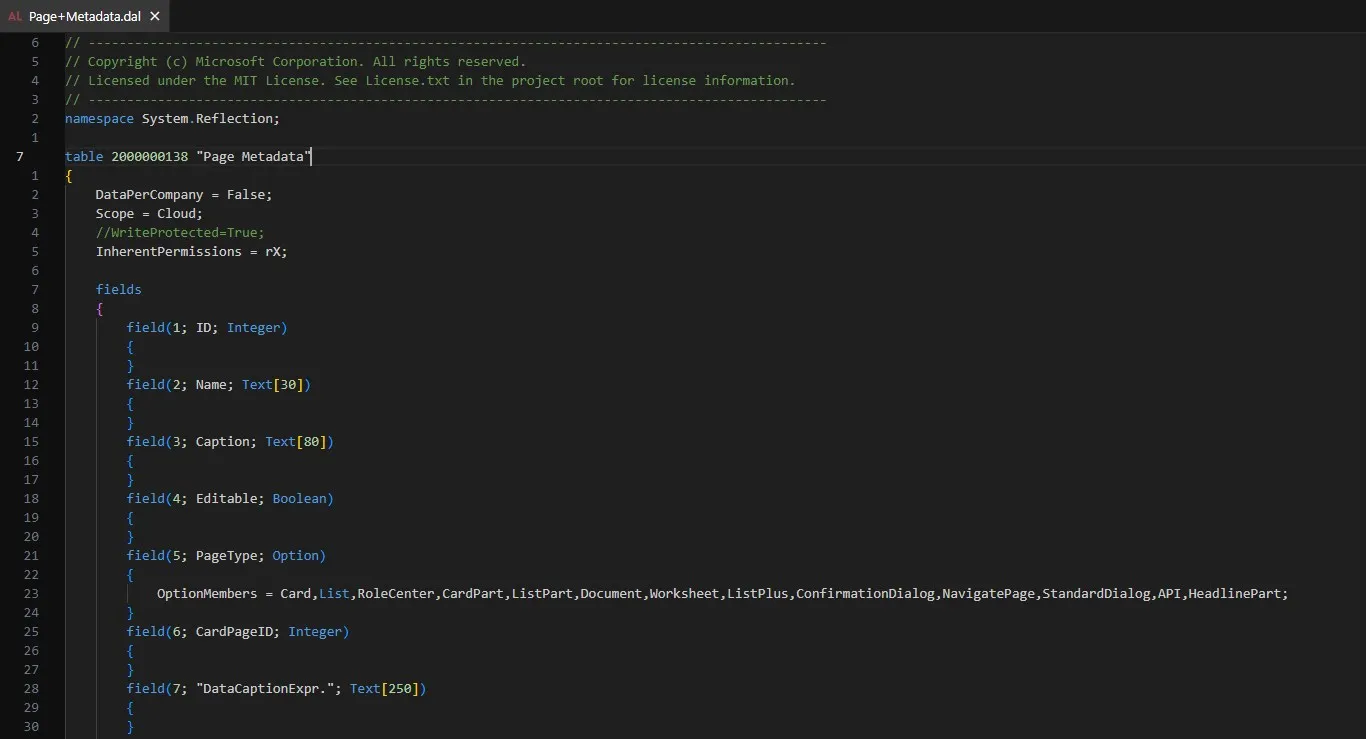Image resolution: width=1366 pixels, height=739 pixels.
Task: Click the StandardDialog option member
Action: click(x=1096, y=593)
